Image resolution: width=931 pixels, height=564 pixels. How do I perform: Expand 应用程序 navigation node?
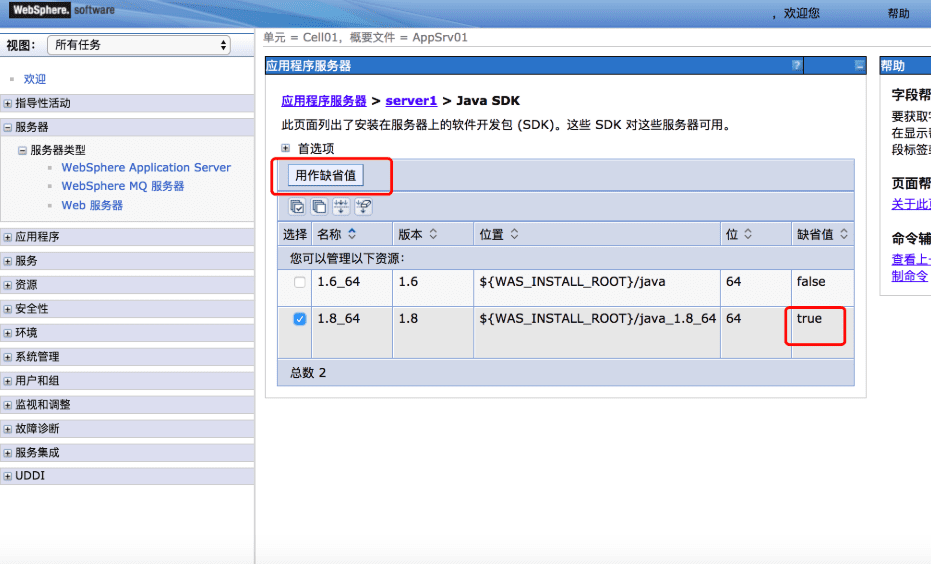coord(7,237)
